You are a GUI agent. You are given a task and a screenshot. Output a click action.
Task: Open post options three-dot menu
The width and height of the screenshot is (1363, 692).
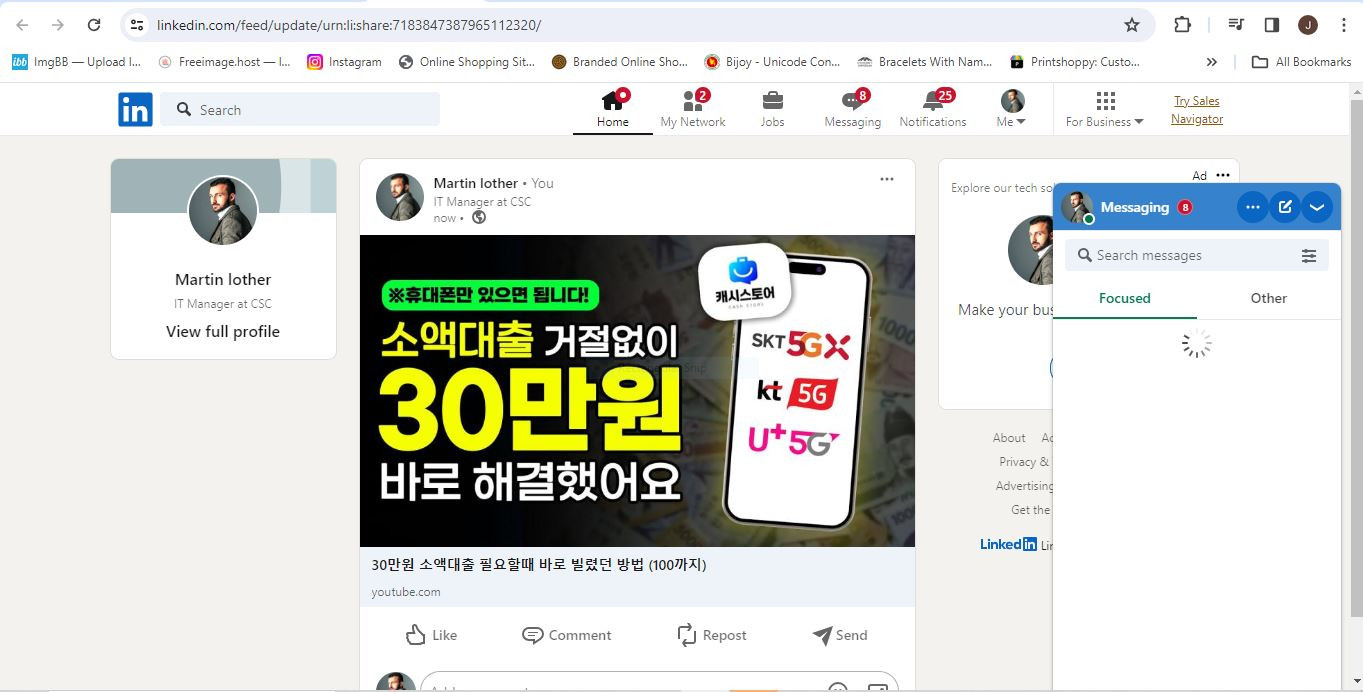coord(887,179)
